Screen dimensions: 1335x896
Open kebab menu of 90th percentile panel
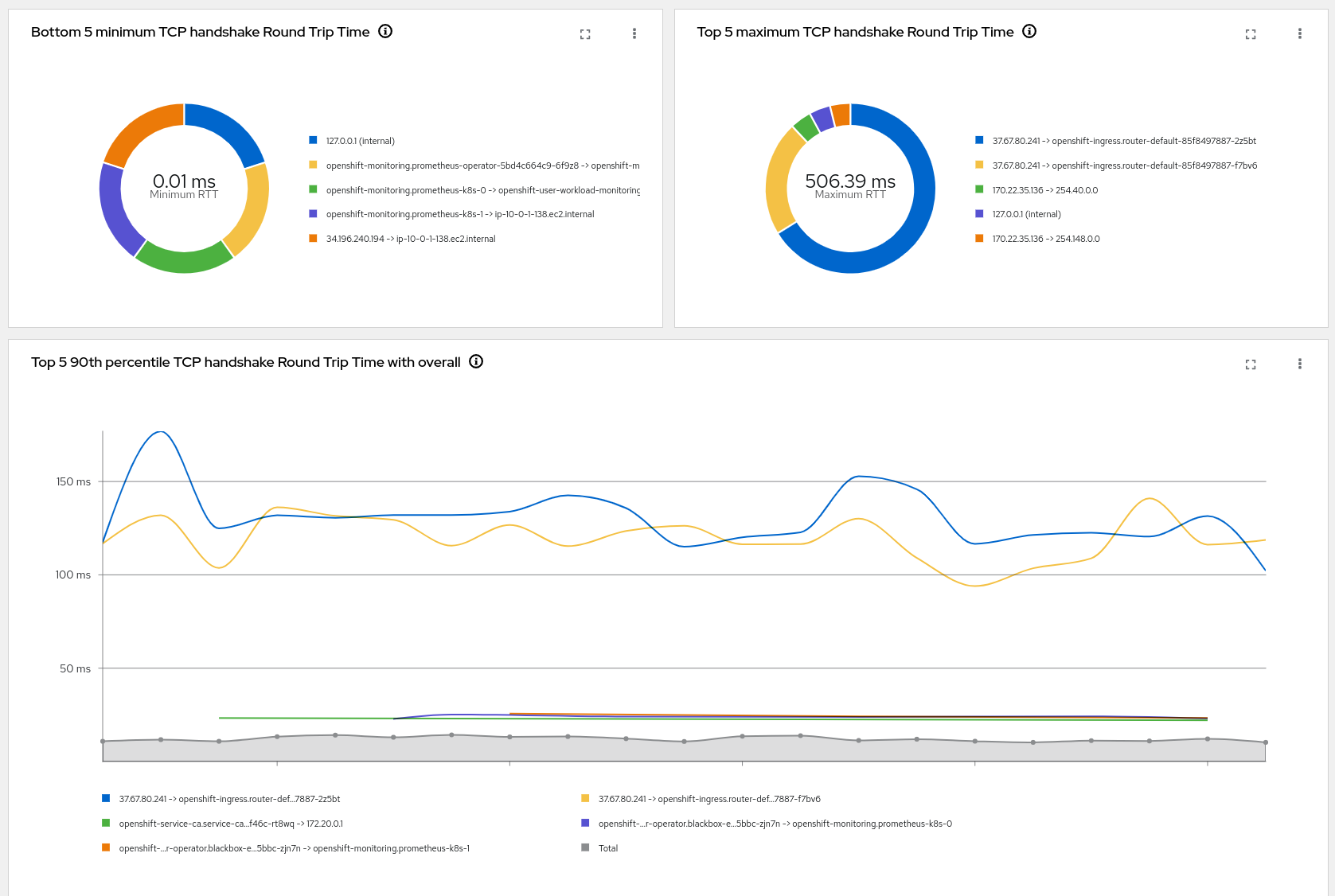[x=1300, y=364]
